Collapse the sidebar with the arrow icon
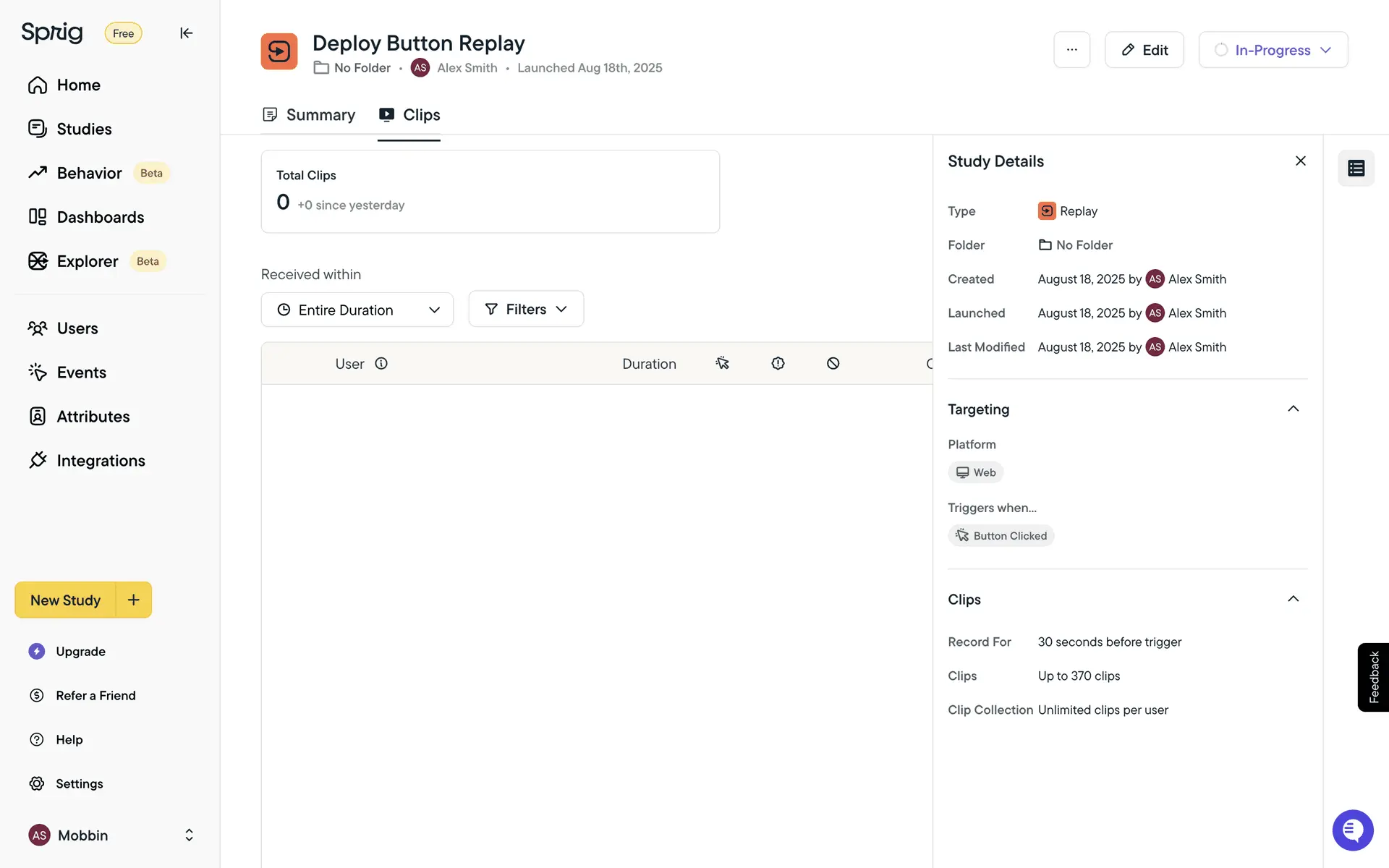The width and height of the screenshot is (1389, 868). pos(186,33)
